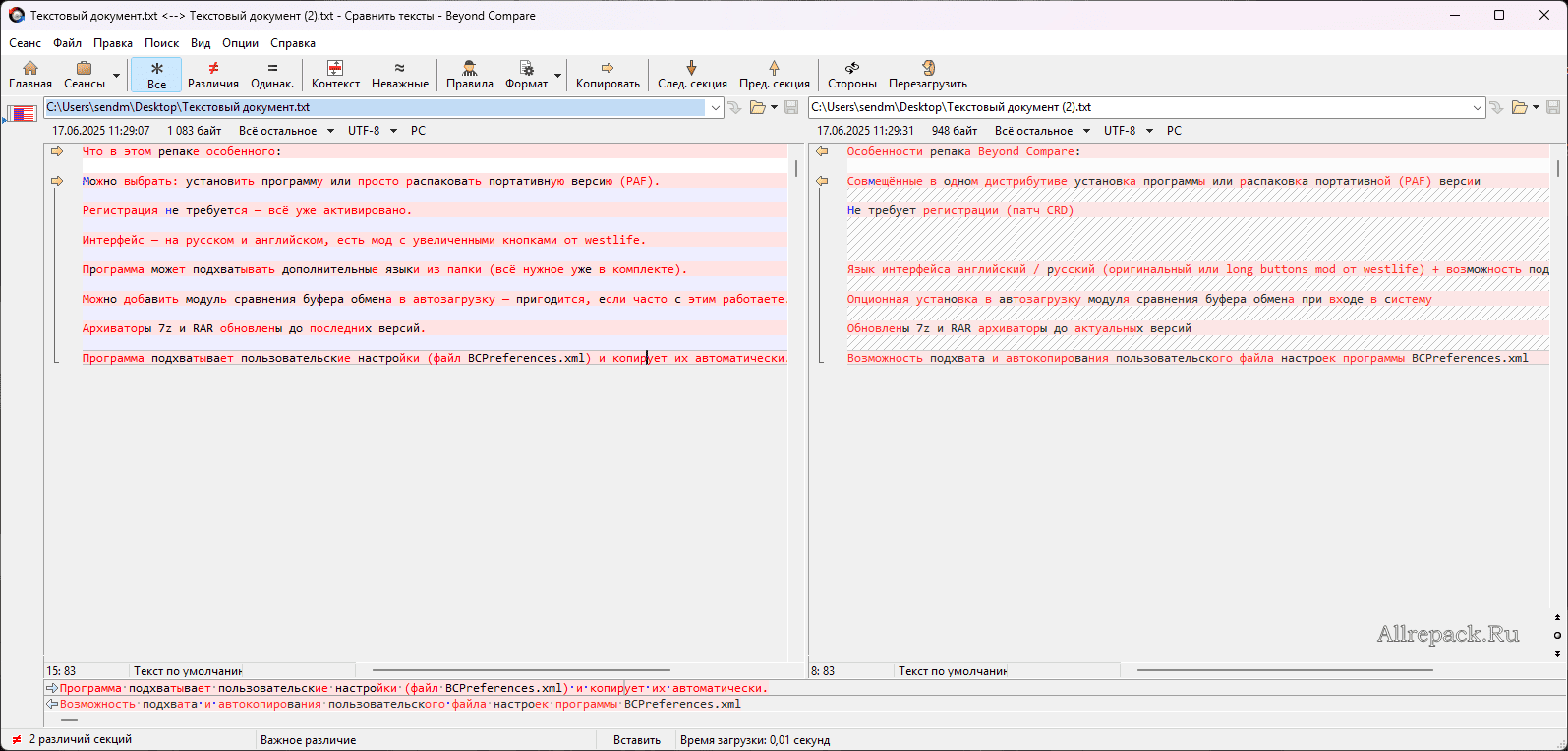Click left file date '17.06.2025 11:29:07'
The width and height of the screenshot is (1568, 751).
(101, 131)
